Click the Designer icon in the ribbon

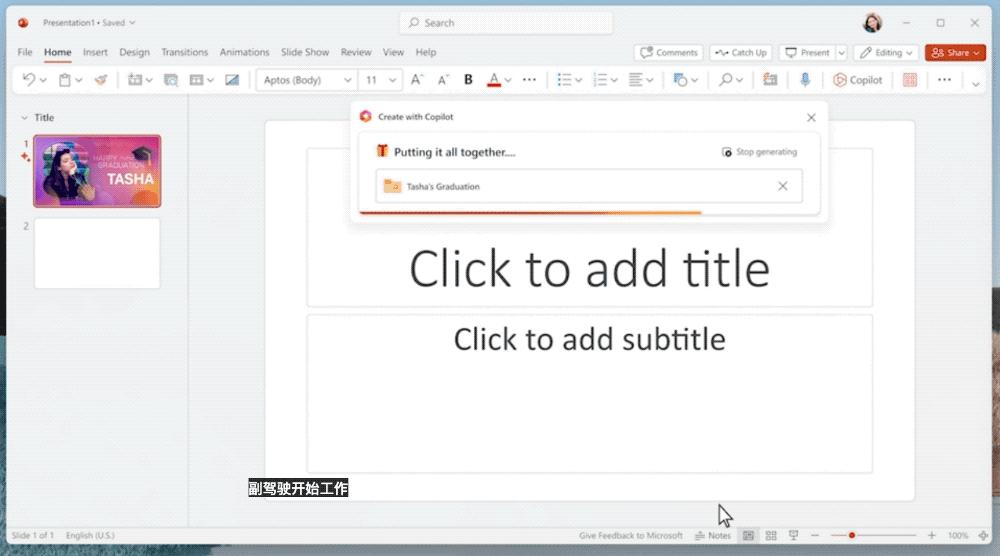point(909,80)
